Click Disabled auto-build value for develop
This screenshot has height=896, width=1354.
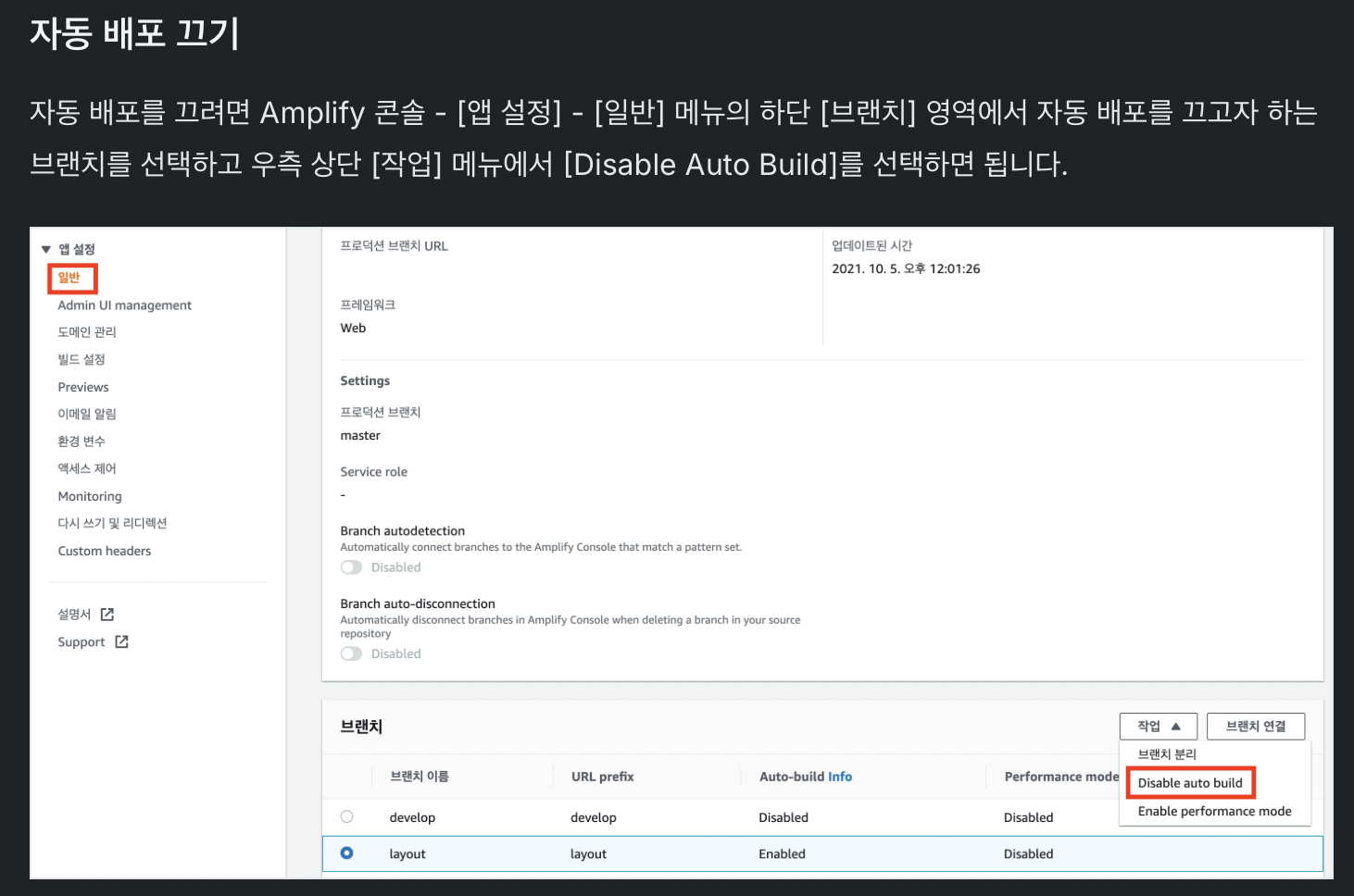pyautogui.click(x=784, y=817)
